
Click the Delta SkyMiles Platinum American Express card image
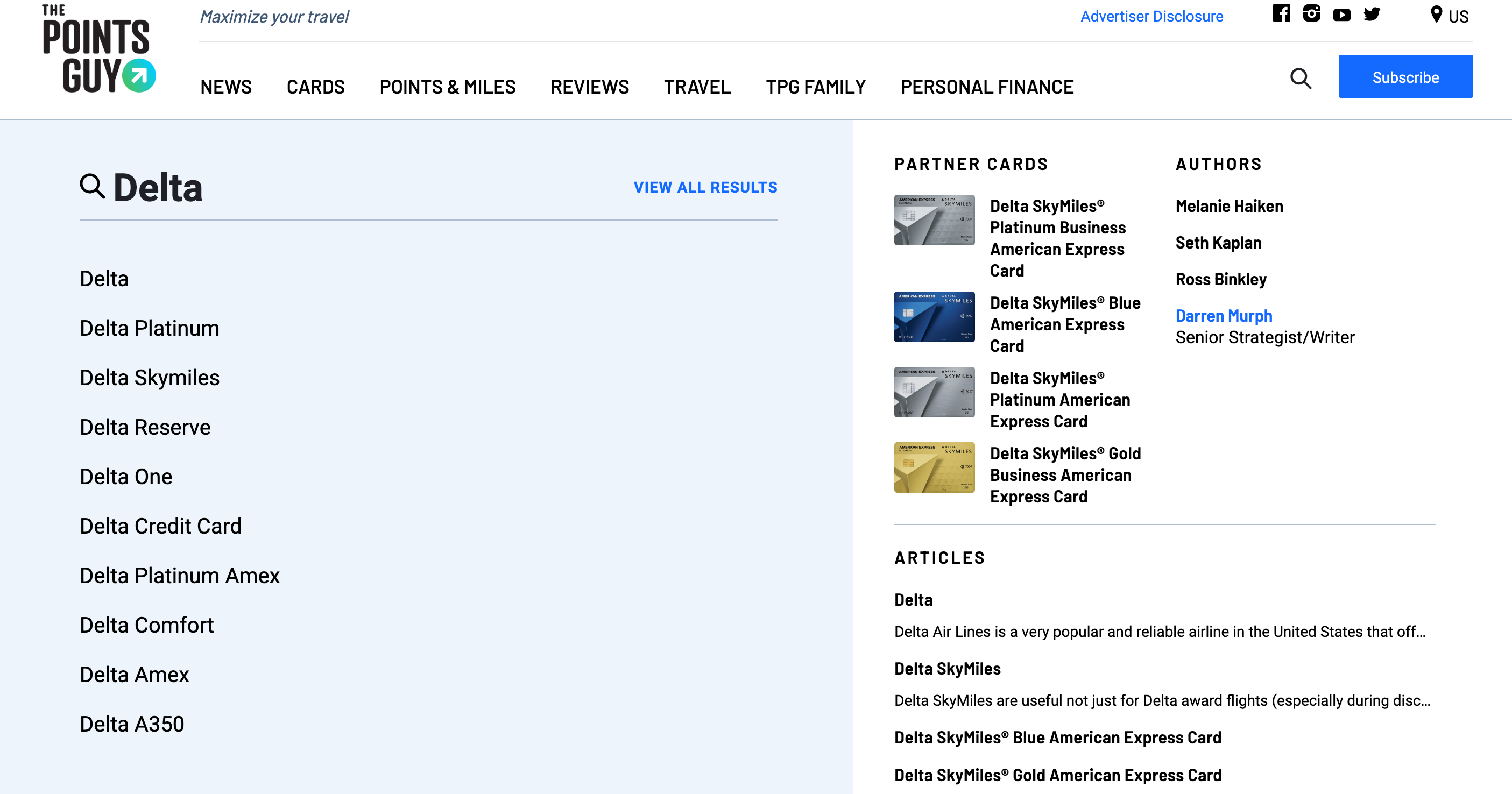click(934, 392)
